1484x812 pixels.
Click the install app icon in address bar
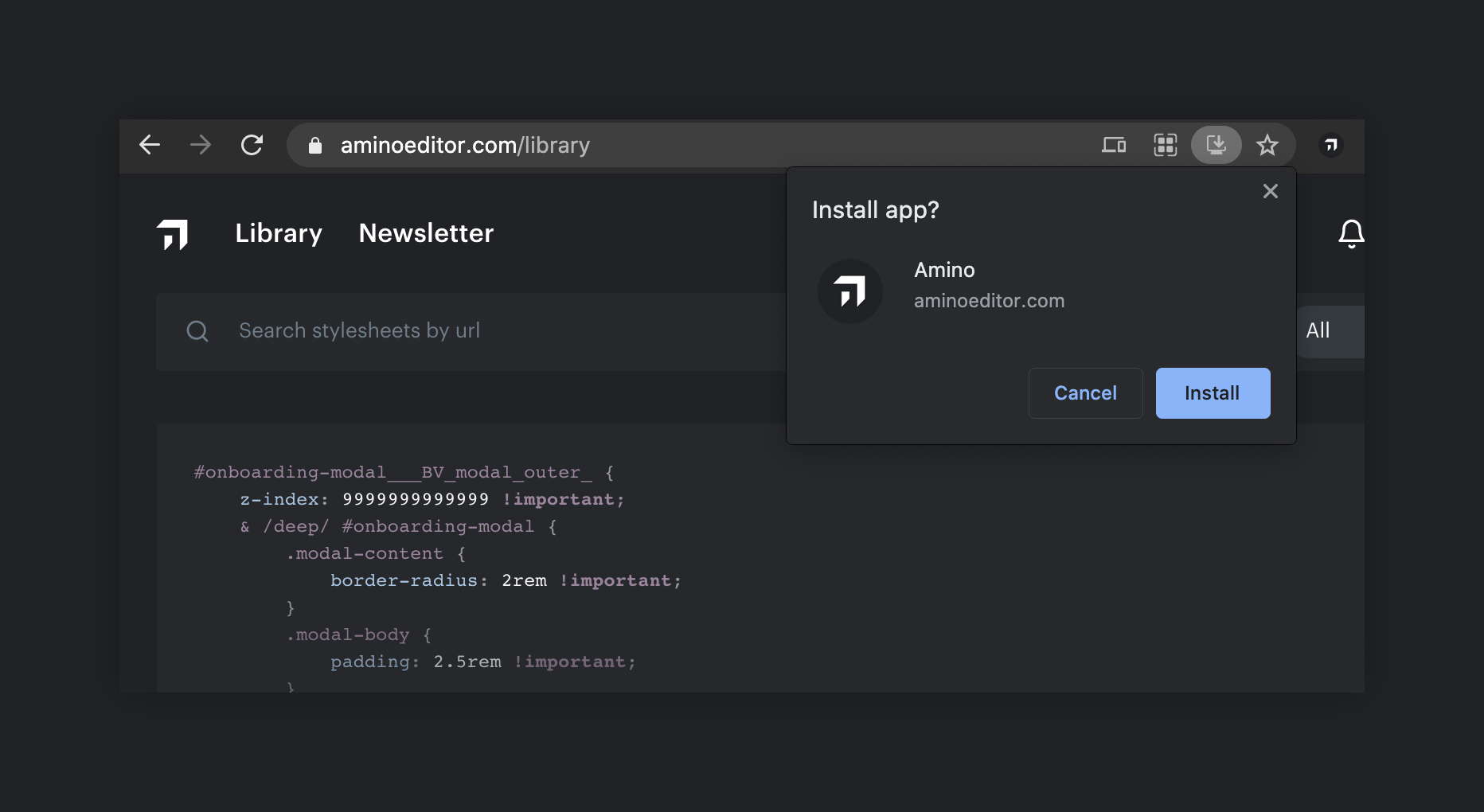click(x=1216, y=145)
